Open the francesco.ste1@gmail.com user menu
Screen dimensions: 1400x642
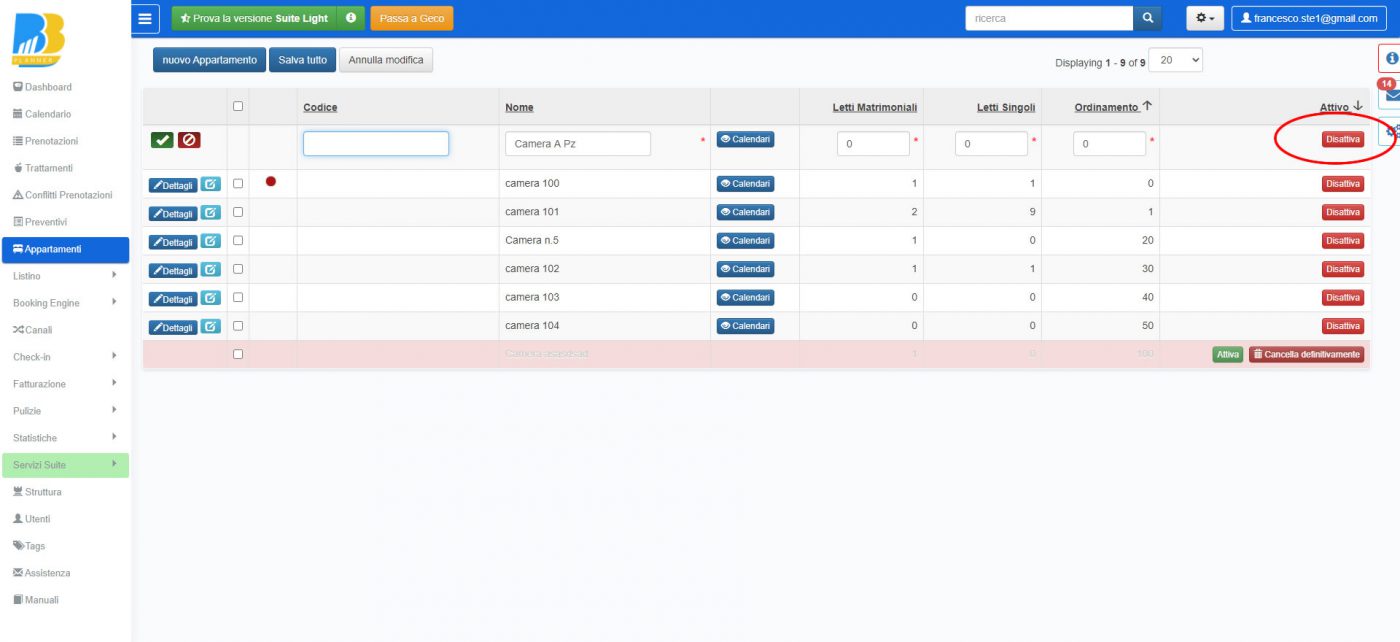click(1310, 18)
